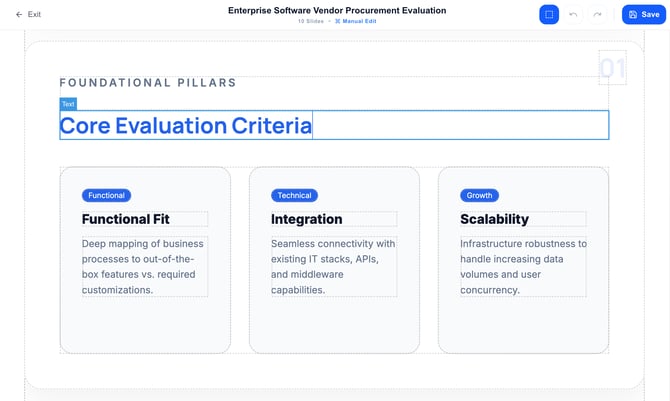Image resolution: width=670 pixels, height=401 pixels.
Task: Select the Functional Fit description text
Action: 144,266
